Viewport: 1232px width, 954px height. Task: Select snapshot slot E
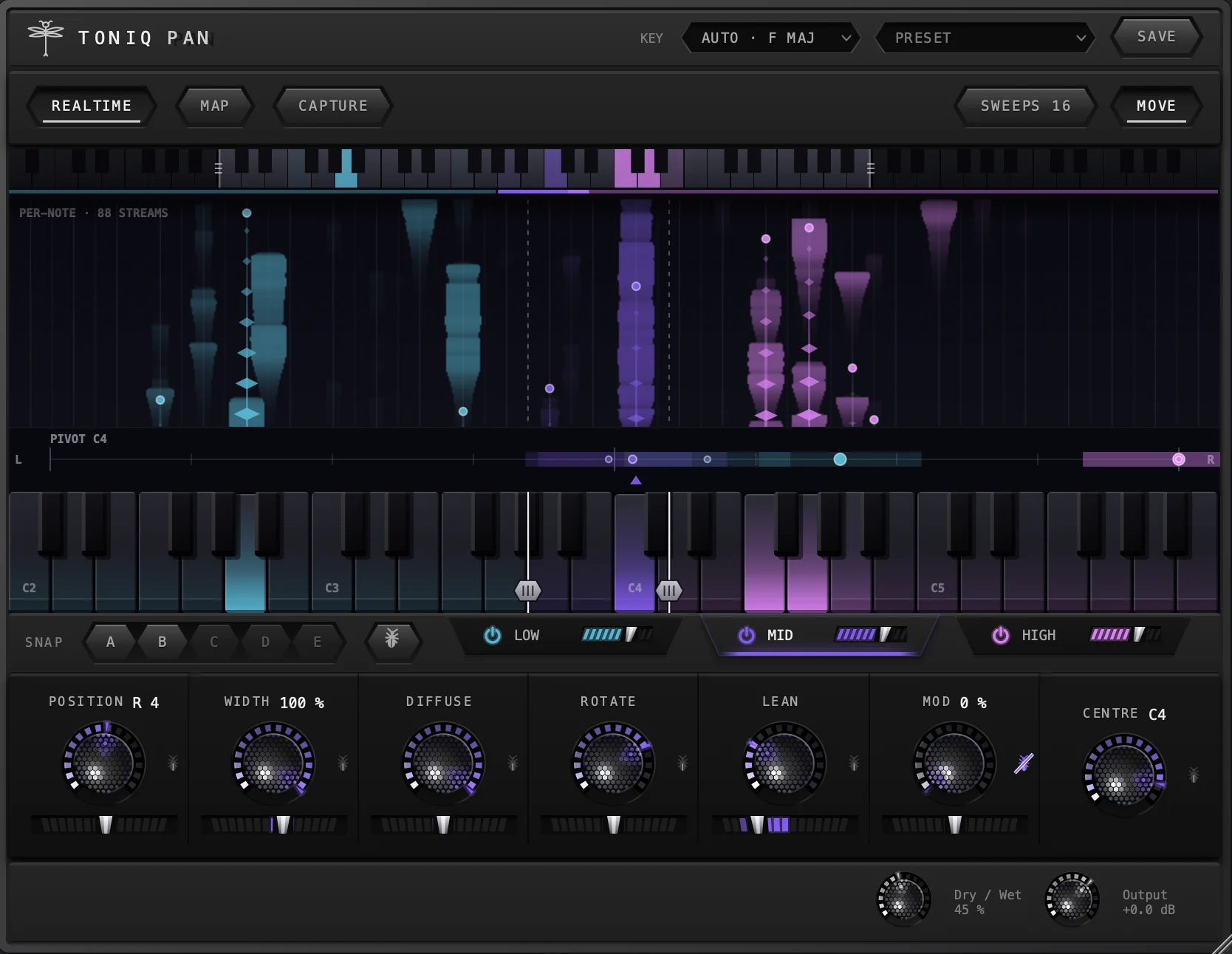318,642
